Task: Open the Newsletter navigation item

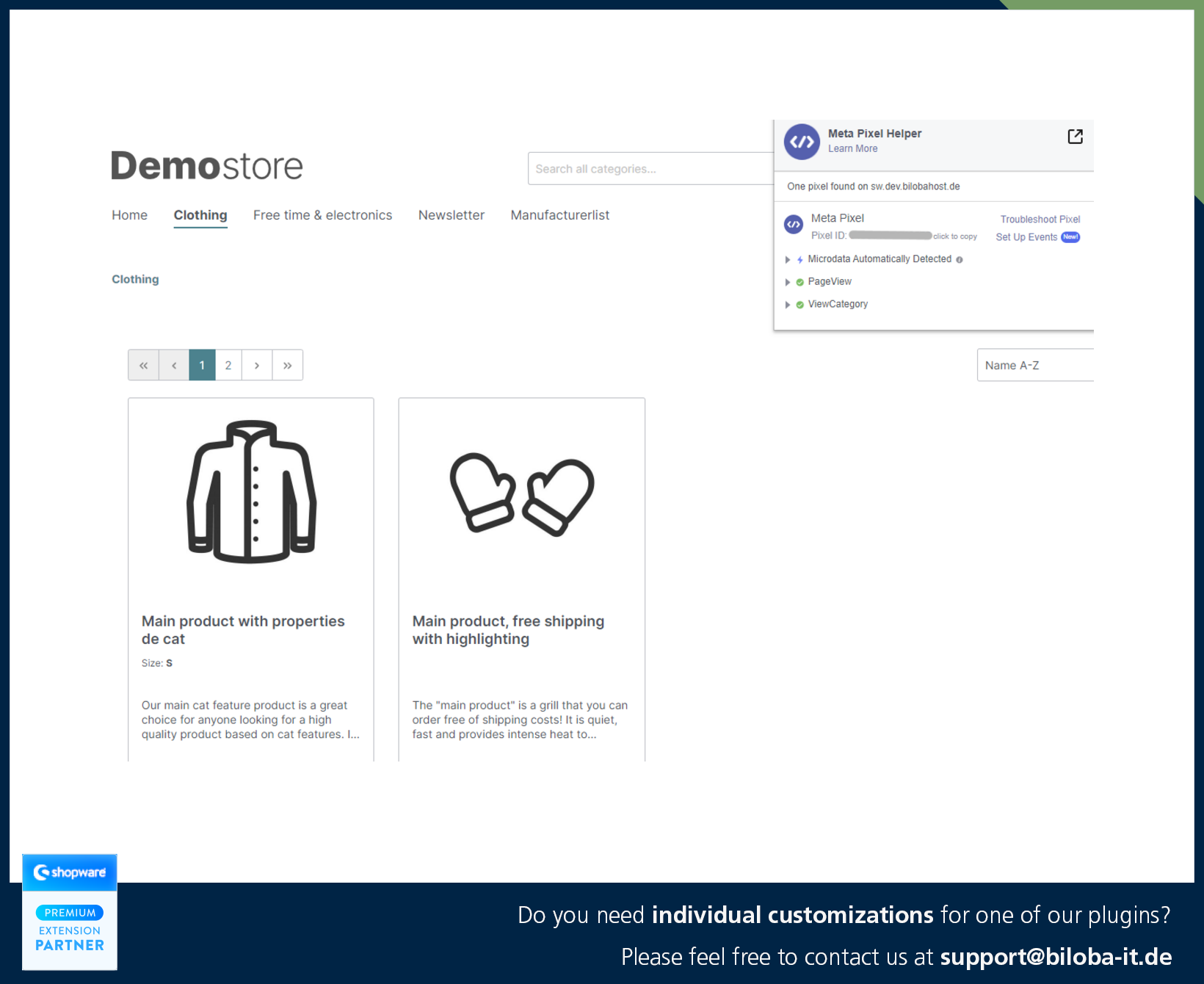Action: 451,215
